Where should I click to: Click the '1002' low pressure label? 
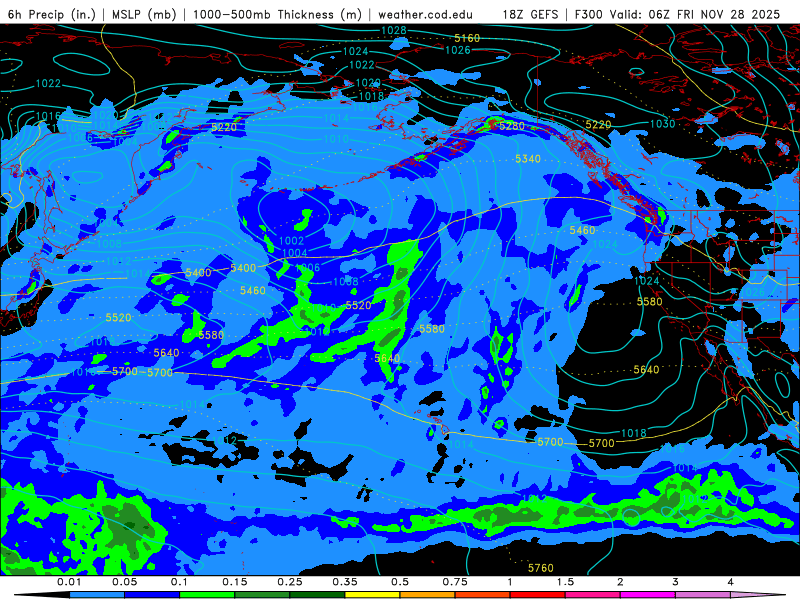pos(291,241)
